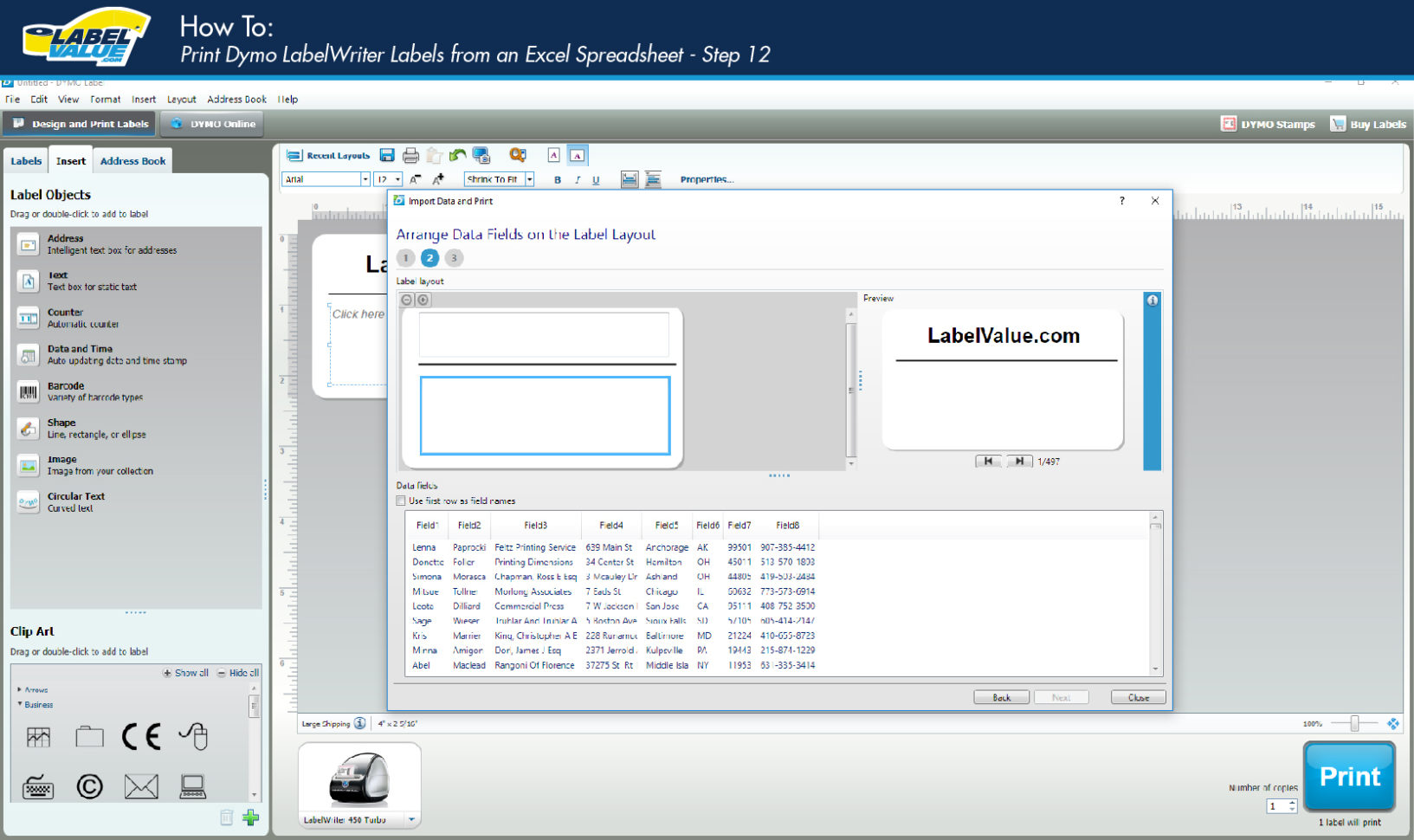Click the big blue Print button
Image resolution: width=1414 pixels, height=840 pixels.
(1348, 776)
